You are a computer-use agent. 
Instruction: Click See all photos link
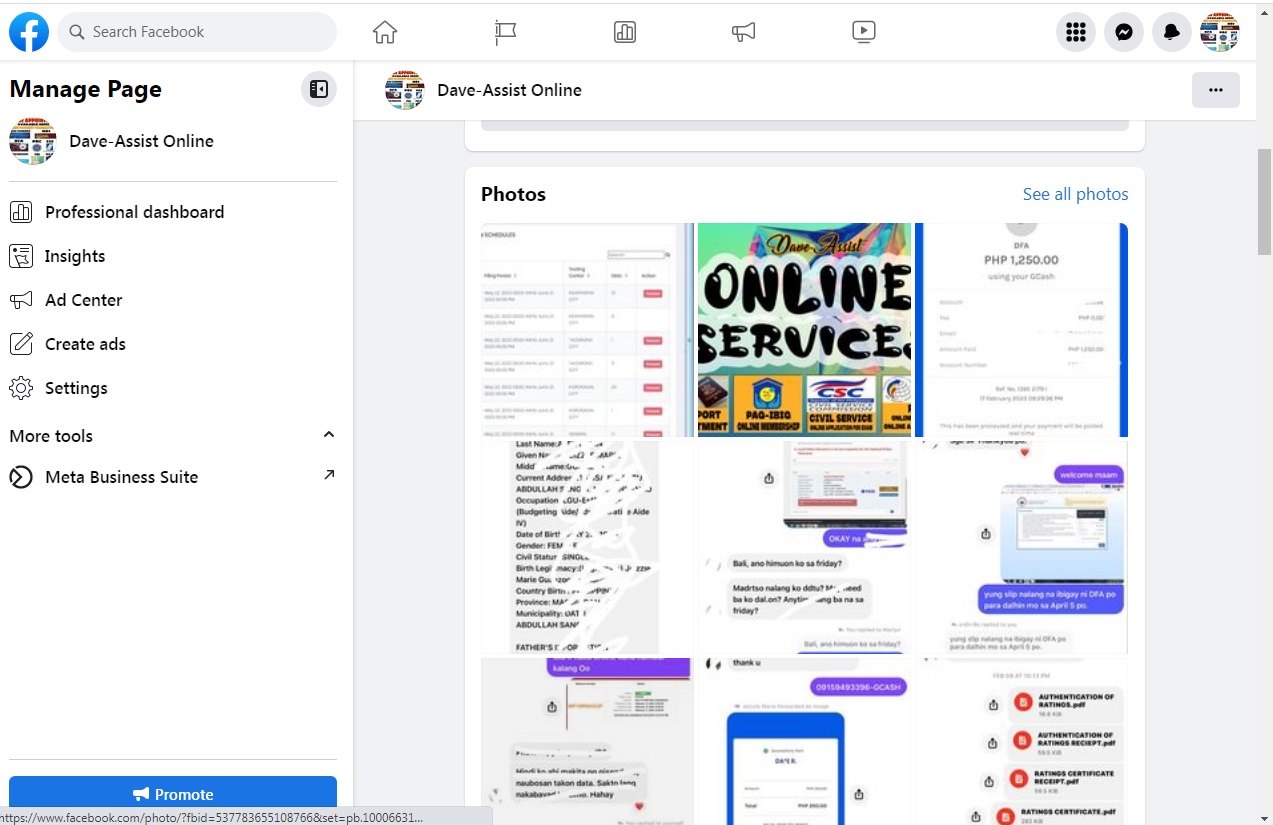coord(1075,194)
